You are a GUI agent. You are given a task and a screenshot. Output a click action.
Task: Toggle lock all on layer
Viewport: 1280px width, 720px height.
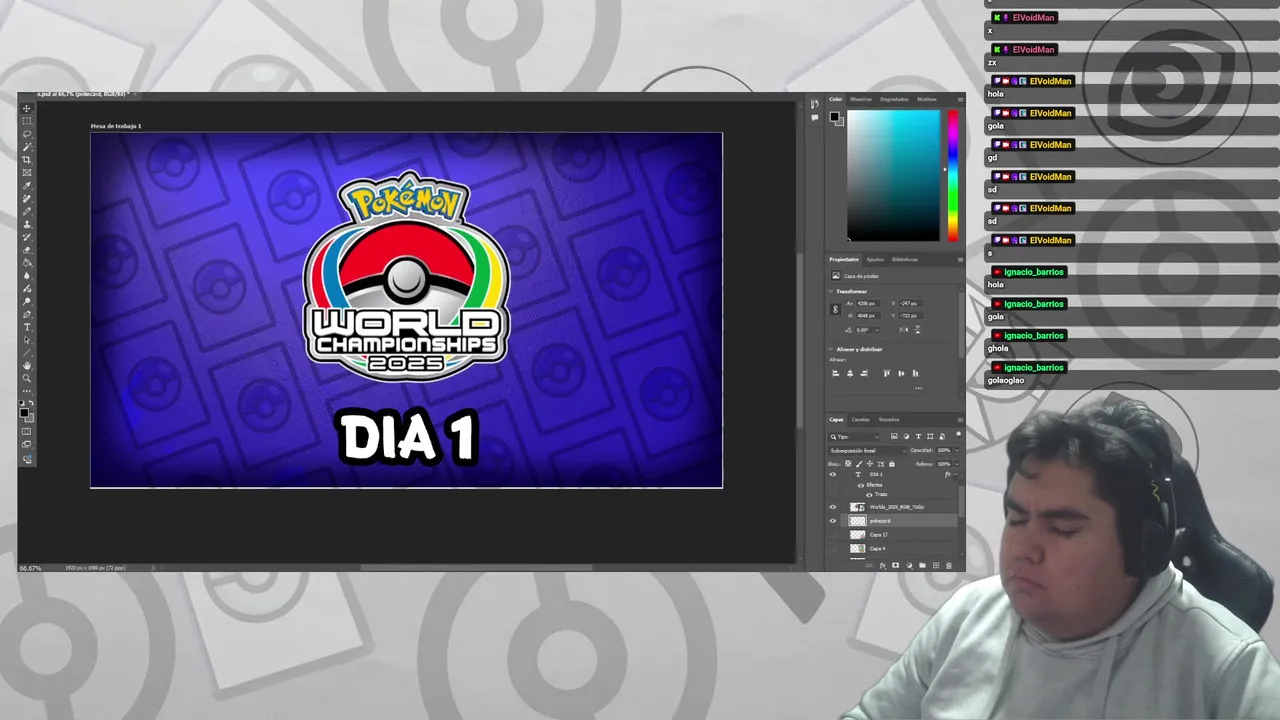[892, 464]
